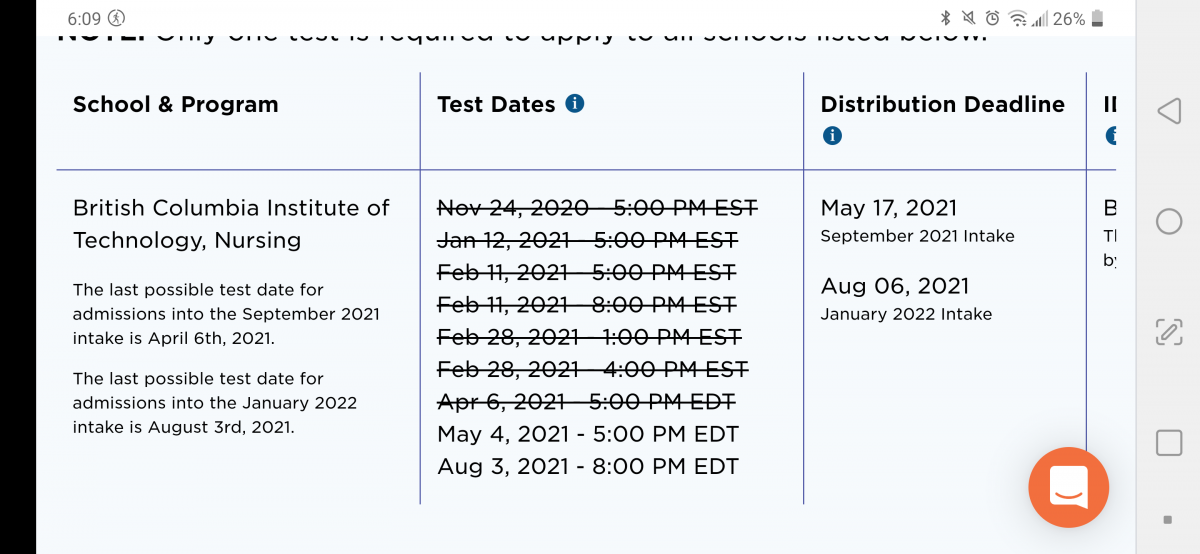Select the May 4, 2021 test date
Image resolution: width=1200 pixels, height=554 pixels.
pos(588,434)
